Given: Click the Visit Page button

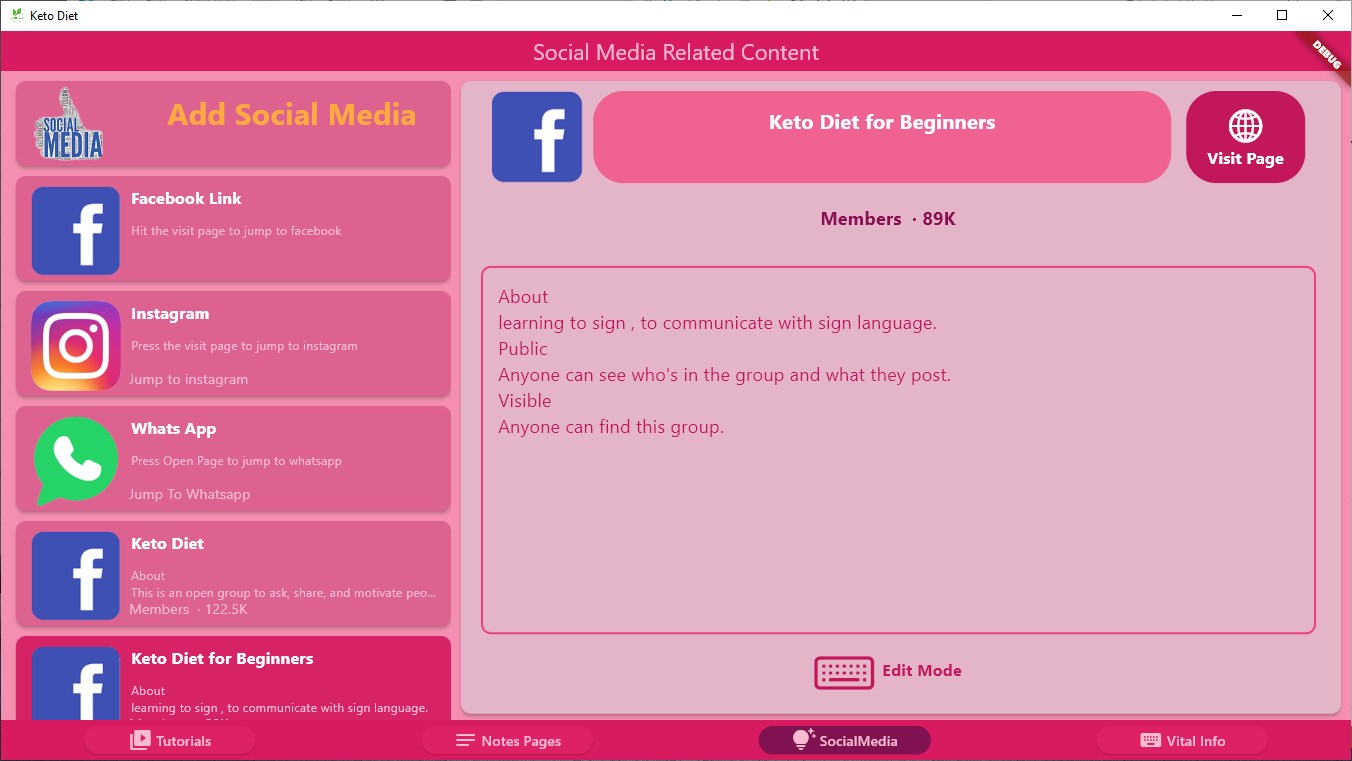Looking at the screenshot, I should pyautogui.click(x=1245, y=137).
